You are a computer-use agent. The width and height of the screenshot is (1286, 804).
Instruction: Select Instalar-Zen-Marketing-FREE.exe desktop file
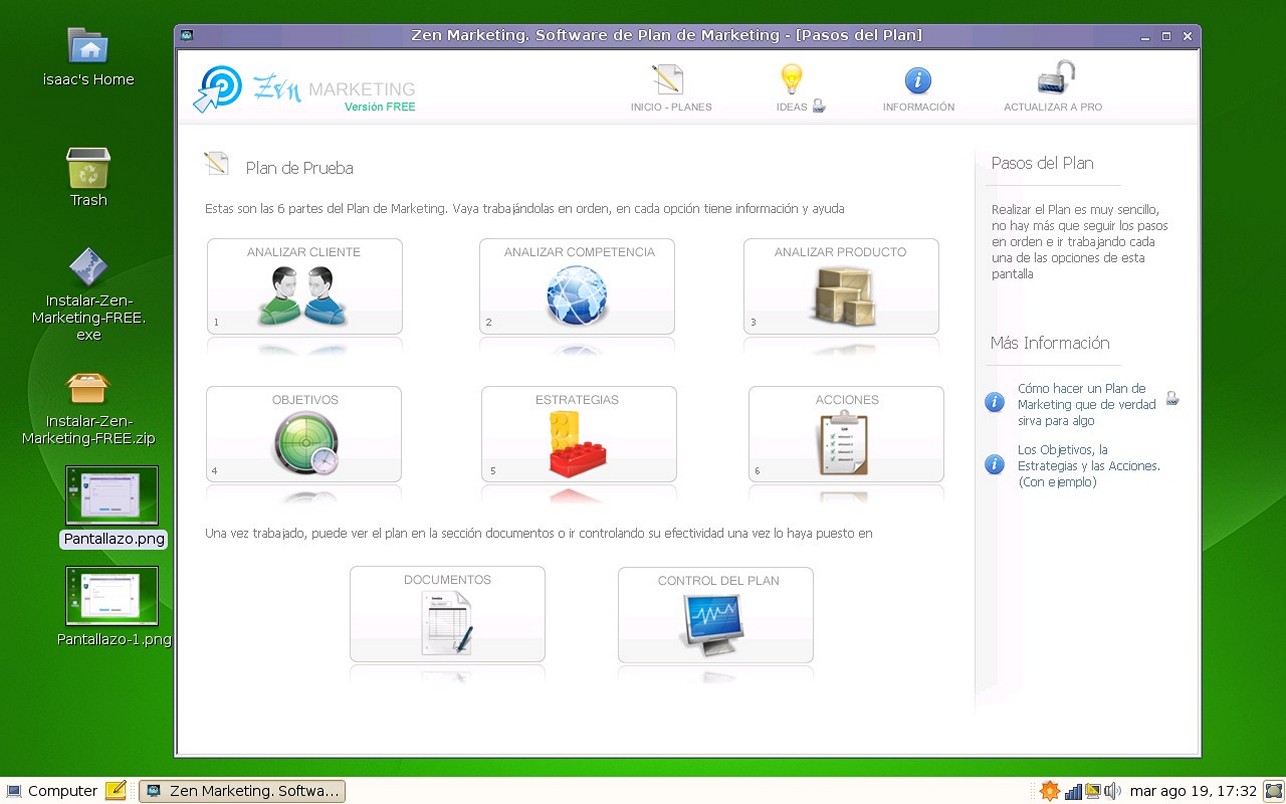pos(88,295)
